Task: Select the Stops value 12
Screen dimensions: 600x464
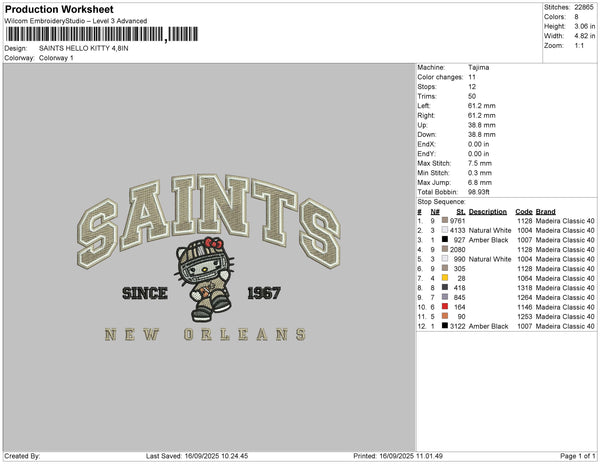Action: 472,86
